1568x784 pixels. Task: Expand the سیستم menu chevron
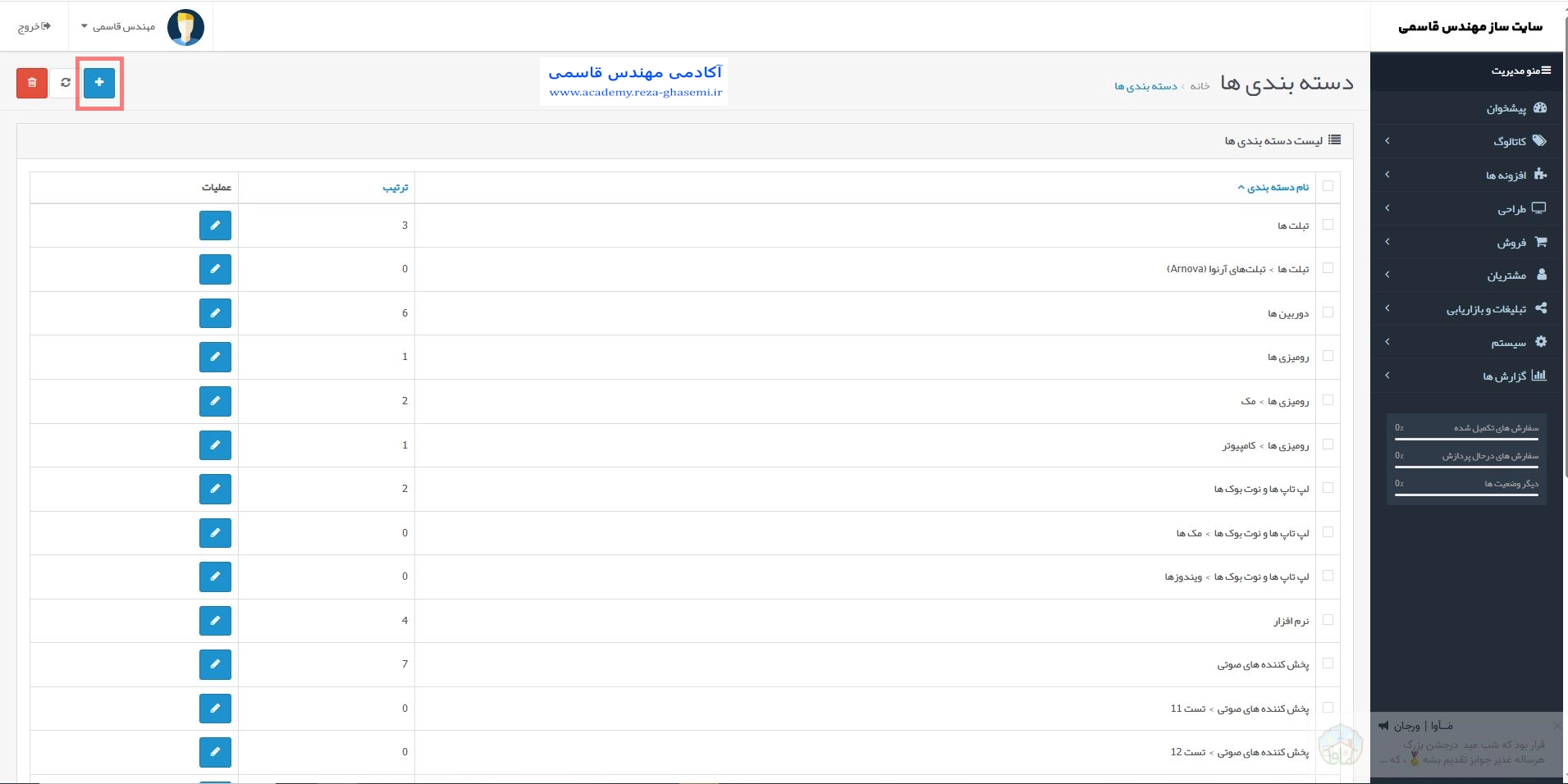pos(1387,342)
